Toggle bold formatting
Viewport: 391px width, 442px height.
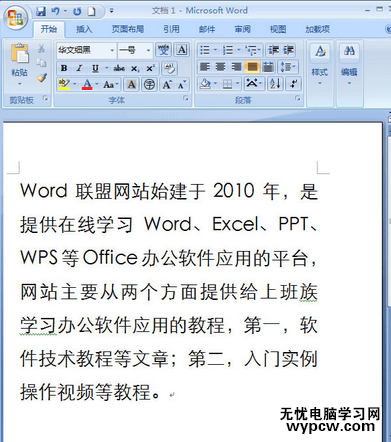64,68
